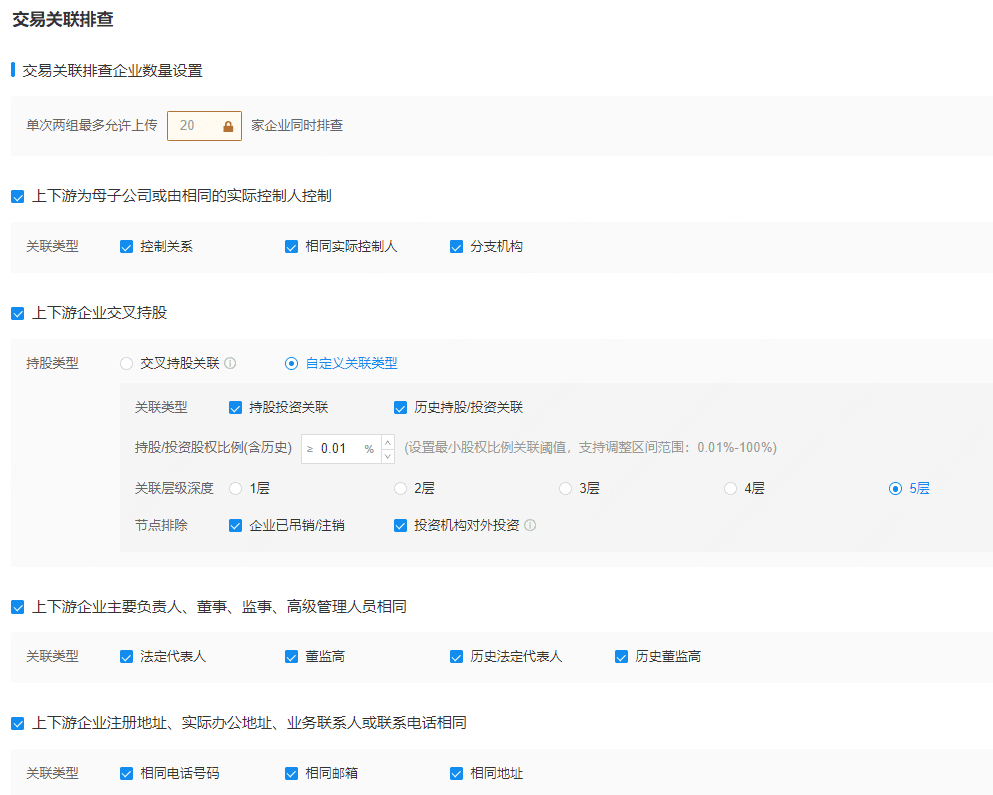Pick the 4层 depth radio button
Image resolution: width=993 pixels, height=795 pixels.
pos(730,488)
